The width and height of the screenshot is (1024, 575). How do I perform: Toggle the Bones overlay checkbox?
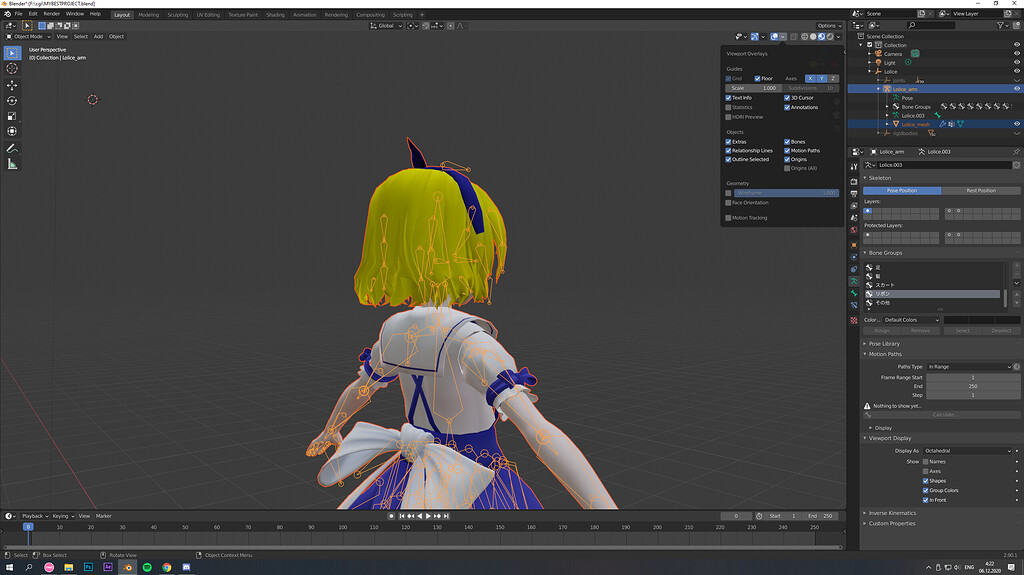[787, 142]
